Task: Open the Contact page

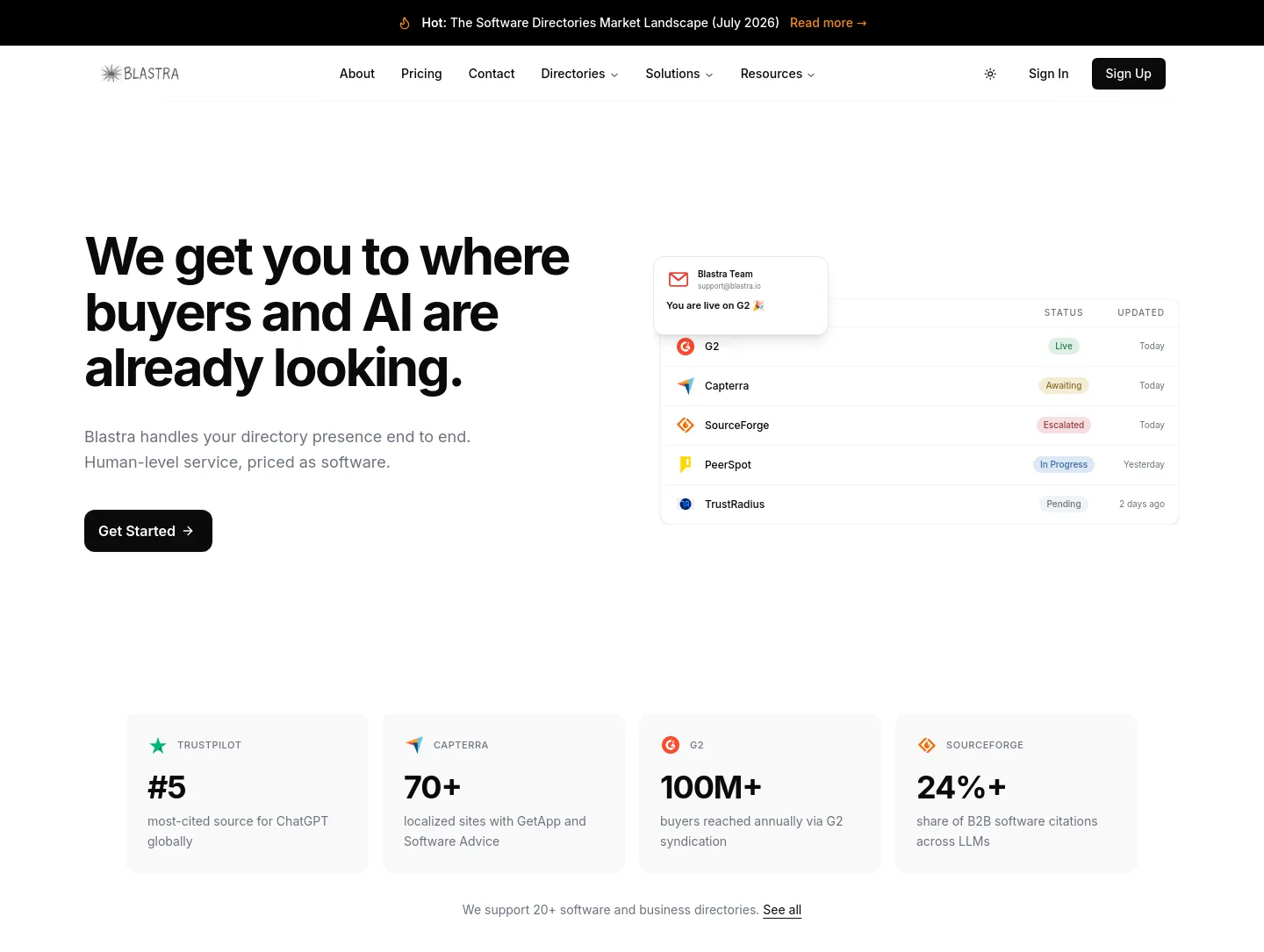Action: coord(492,74)
